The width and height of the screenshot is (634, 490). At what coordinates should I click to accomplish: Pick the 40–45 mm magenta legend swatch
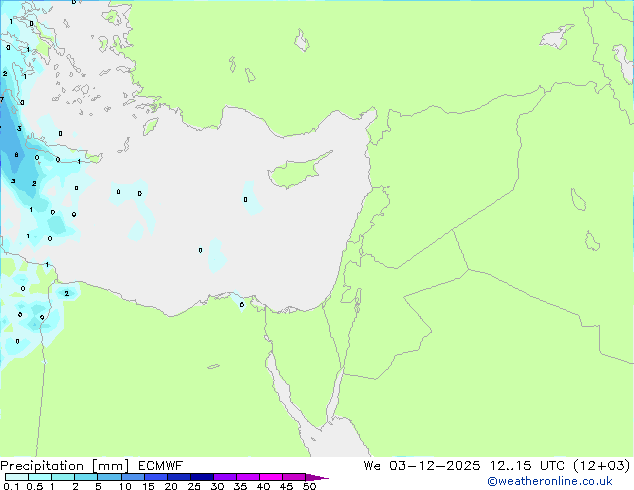[271, 477]
